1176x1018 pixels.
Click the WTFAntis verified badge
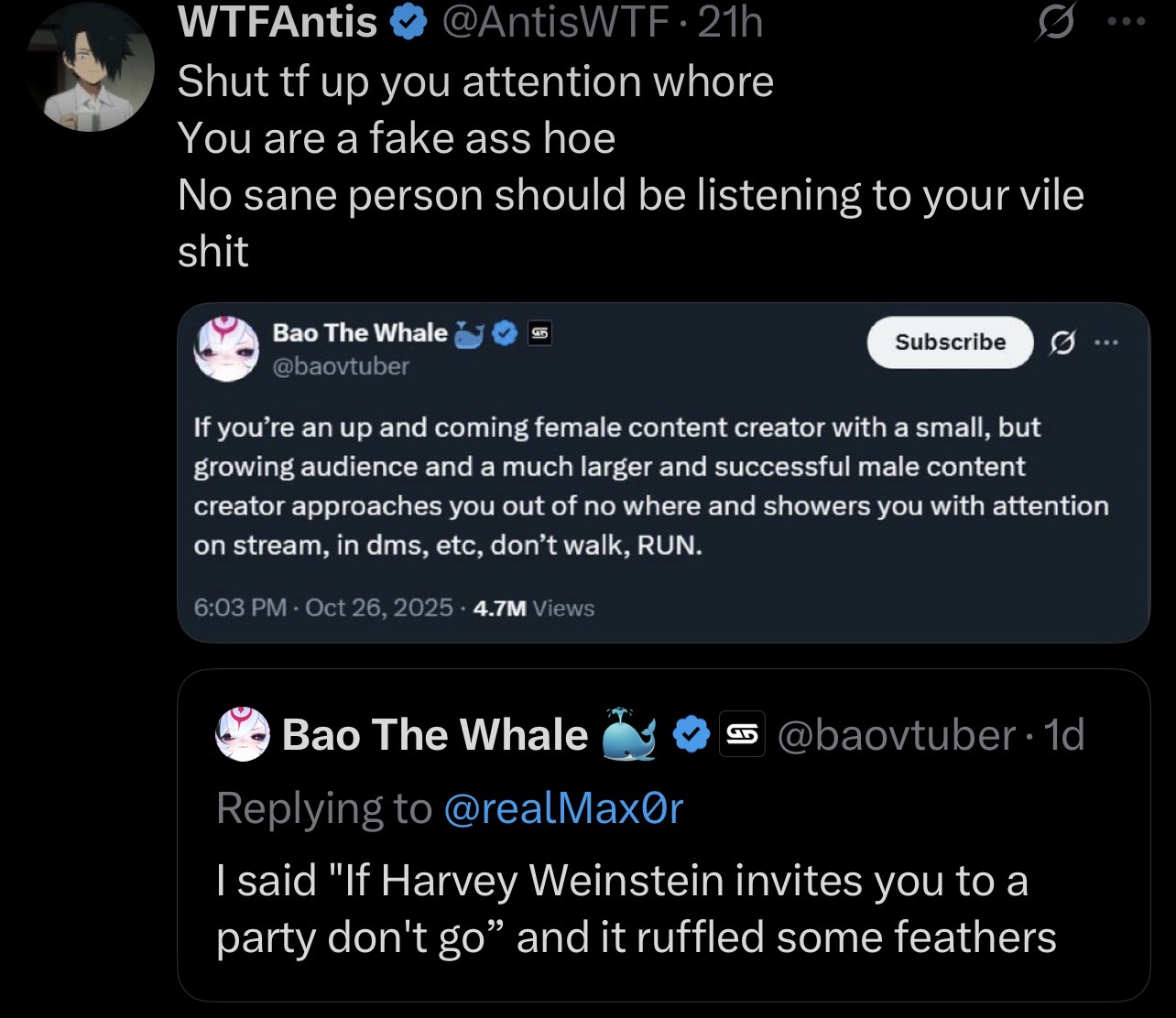408,24
